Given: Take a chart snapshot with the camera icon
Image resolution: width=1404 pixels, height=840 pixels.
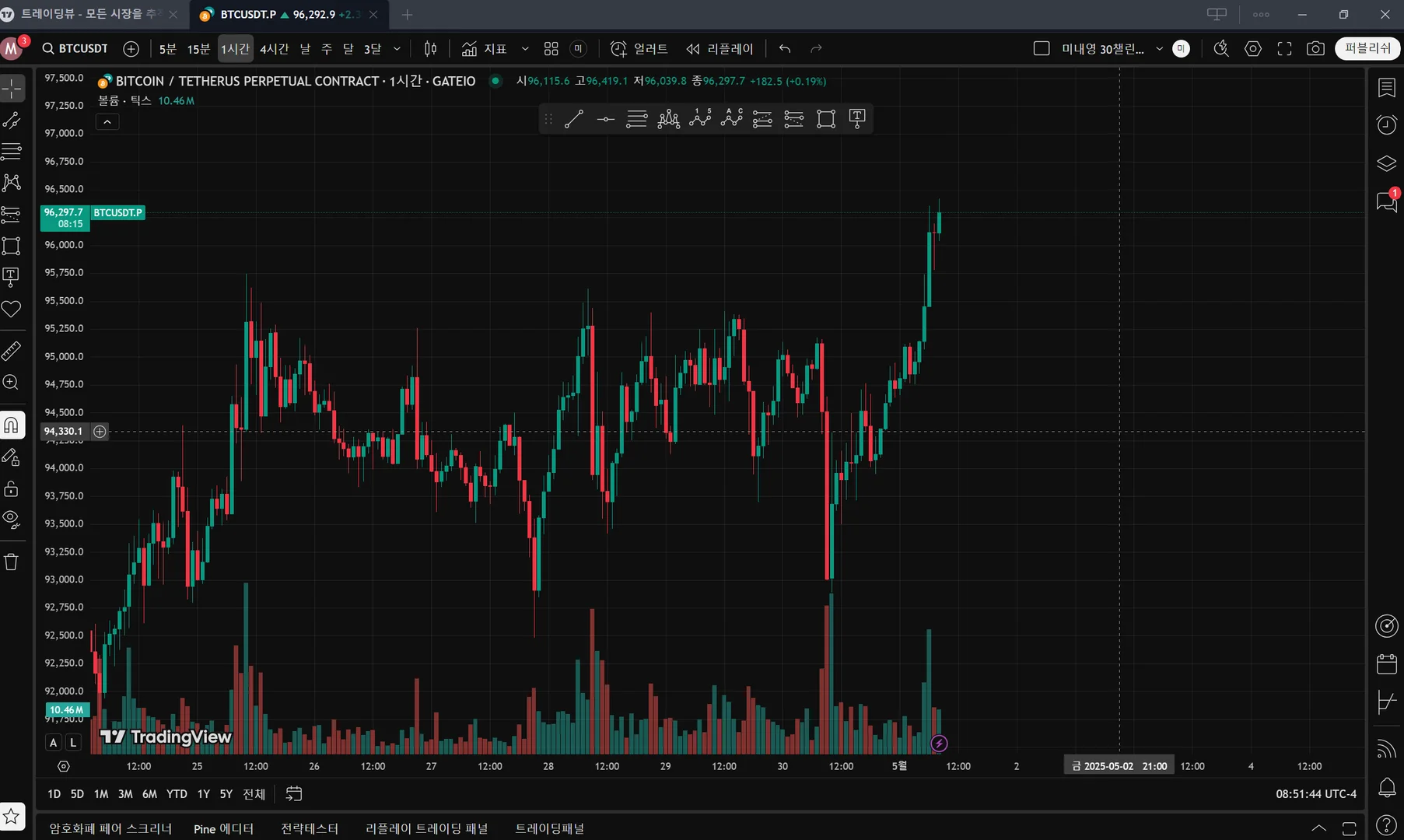Looking at the screenshot, I should pos(1315,49).
